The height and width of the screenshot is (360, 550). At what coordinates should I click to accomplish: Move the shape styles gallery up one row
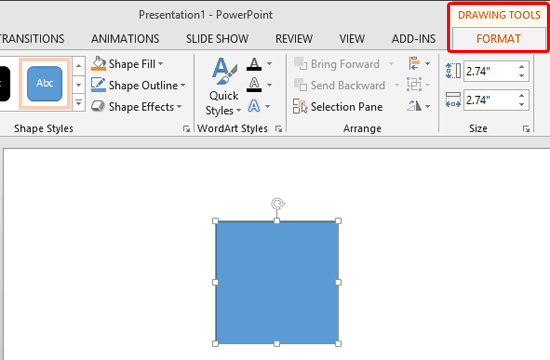click(x=79, y=66)
